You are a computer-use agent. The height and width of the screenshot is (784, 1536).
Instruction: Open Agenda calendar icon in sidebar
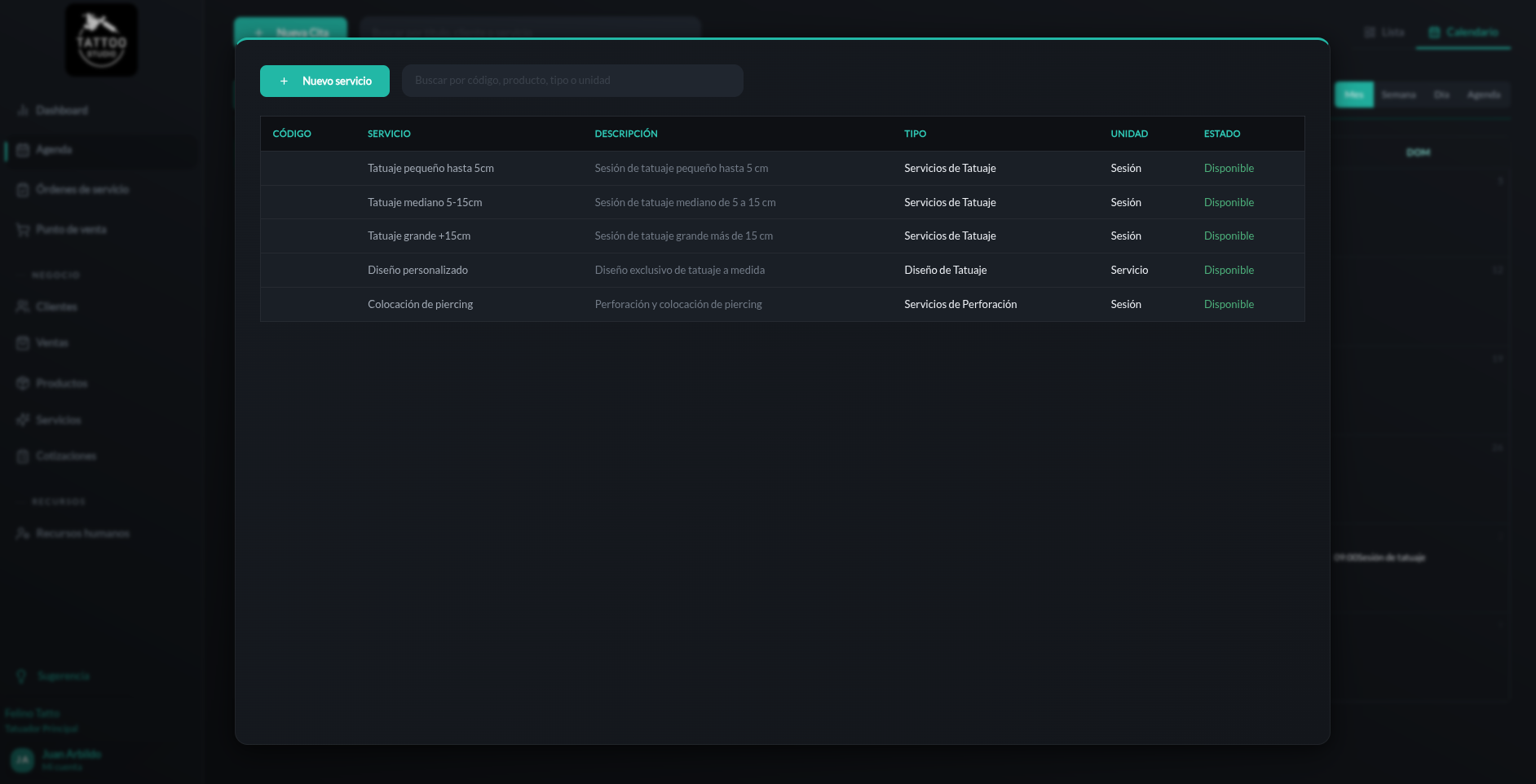pyautogui.click(x=23, y=150)
